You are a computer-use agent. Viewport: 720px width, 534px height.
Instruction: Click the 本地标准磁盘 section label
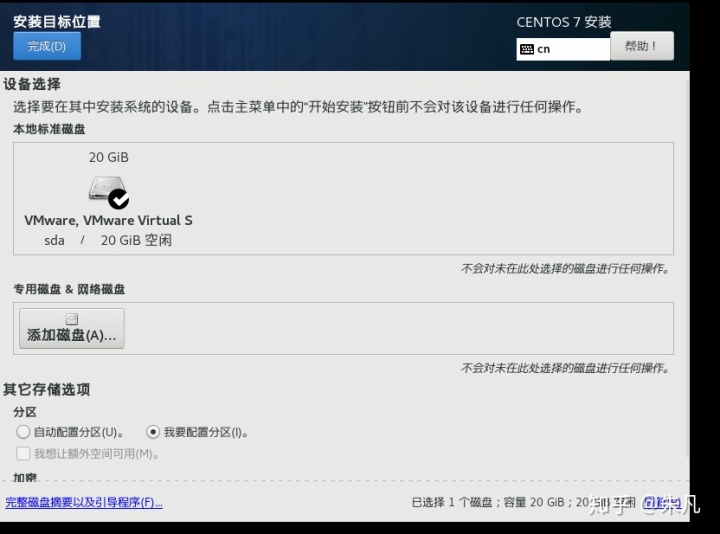click(49, 129)
